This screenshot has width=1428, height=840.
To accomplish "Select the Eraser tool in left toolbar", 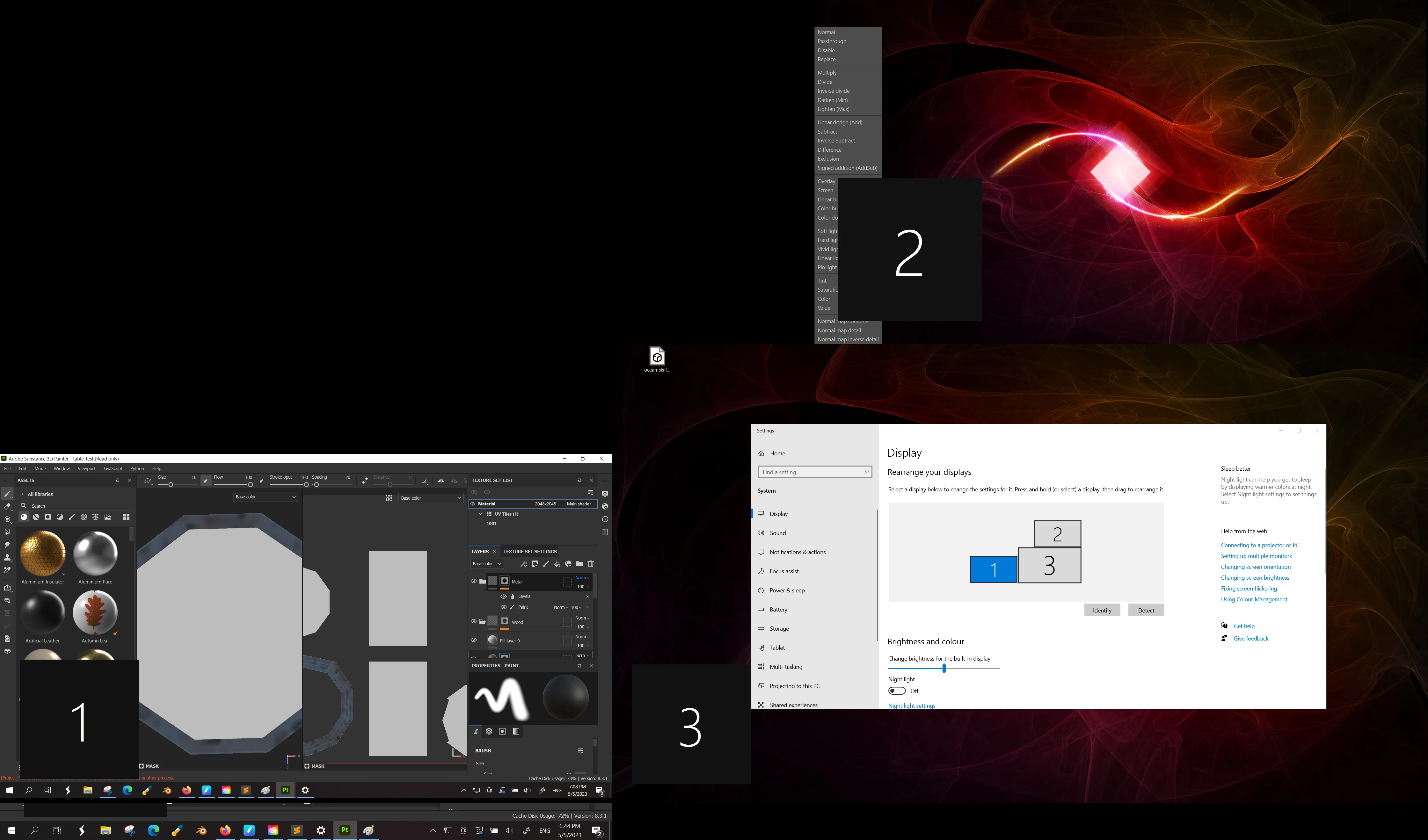I will 7,506.
